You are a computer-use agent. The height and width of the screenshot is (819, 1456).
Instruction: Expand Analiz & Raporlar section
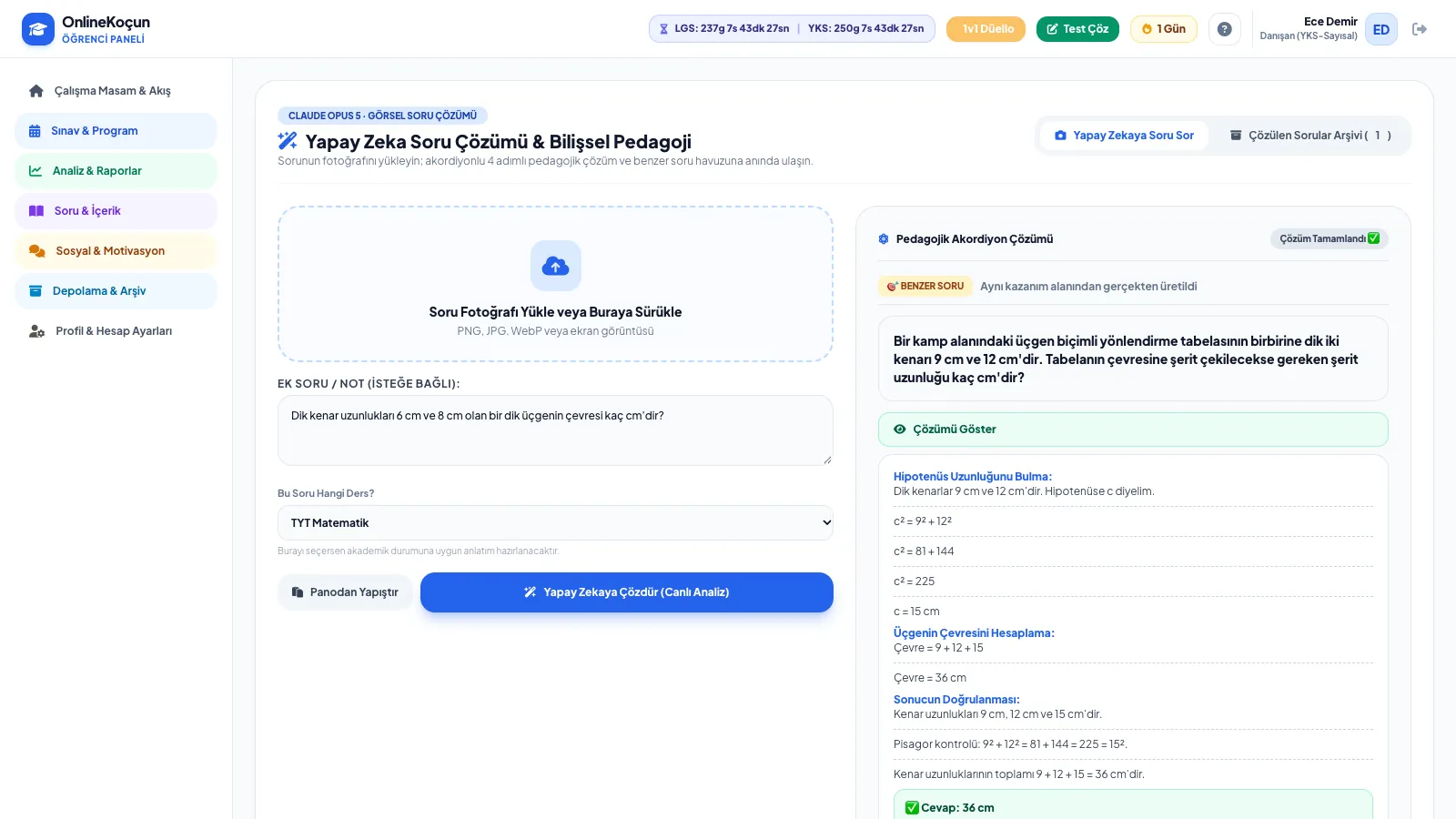[x=116, y=171]
